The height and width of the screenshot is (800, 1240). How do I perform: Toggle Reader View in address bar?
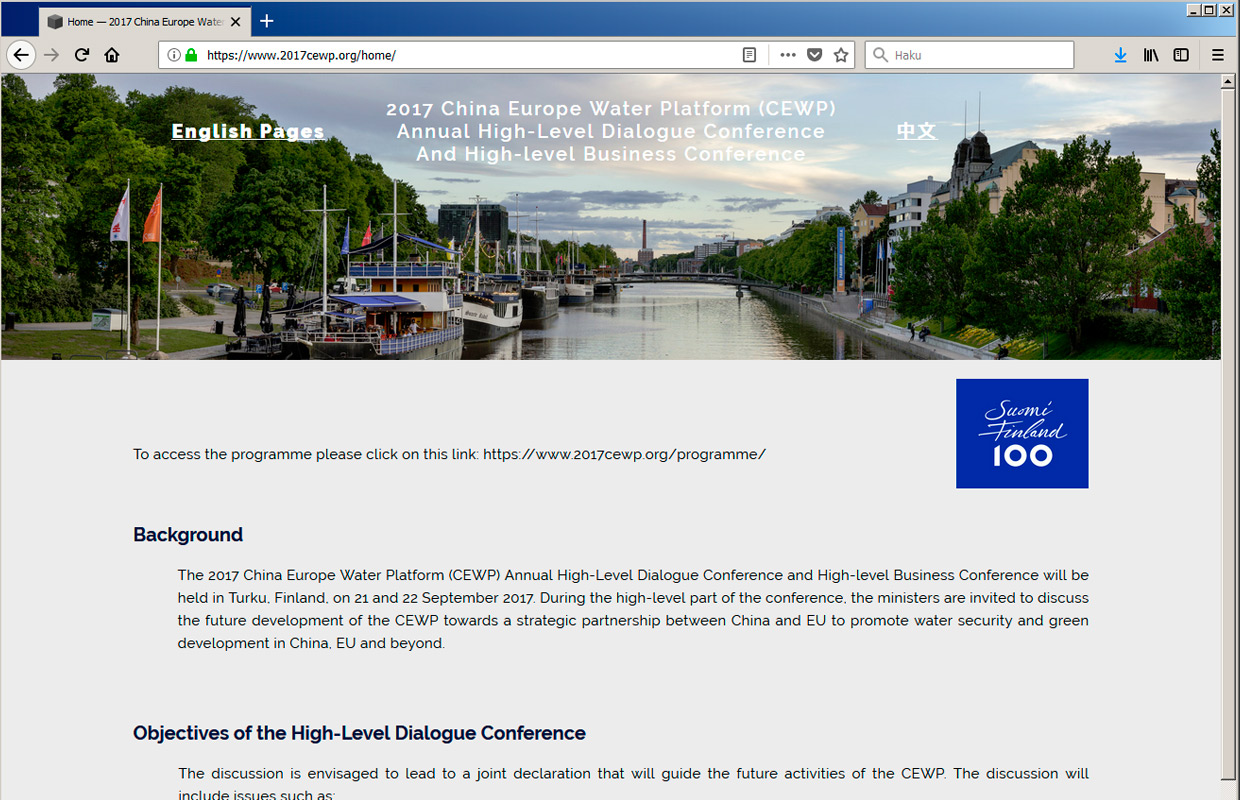point(749,55)
